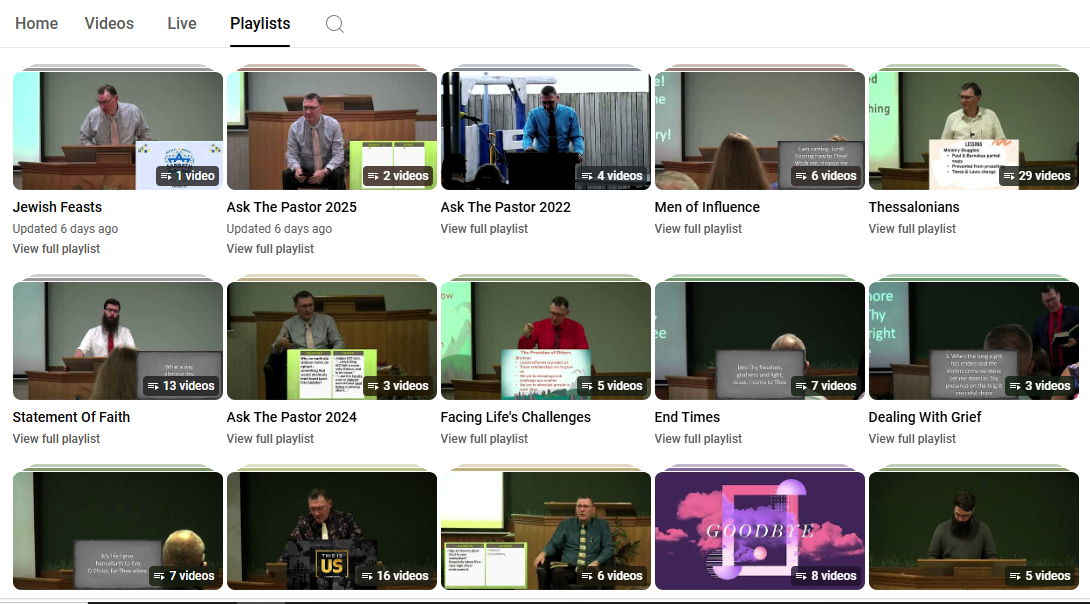Open the Statement Of Faith title

pyautogui.click(x=71, y=417)
